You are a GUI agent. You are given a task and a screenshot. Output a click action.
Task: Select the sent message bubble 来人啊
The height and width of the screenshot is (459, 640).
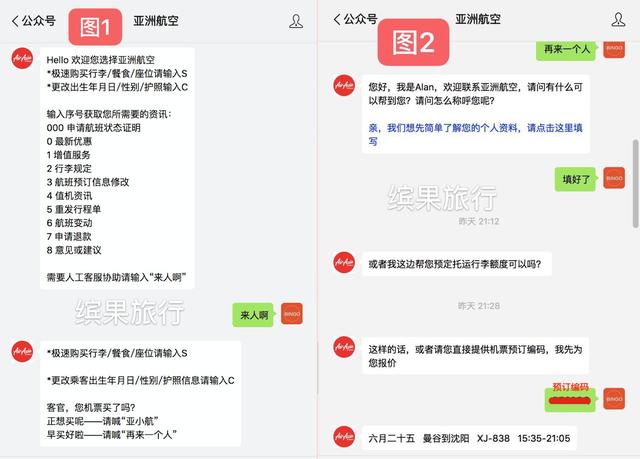(x=254, y=315)
